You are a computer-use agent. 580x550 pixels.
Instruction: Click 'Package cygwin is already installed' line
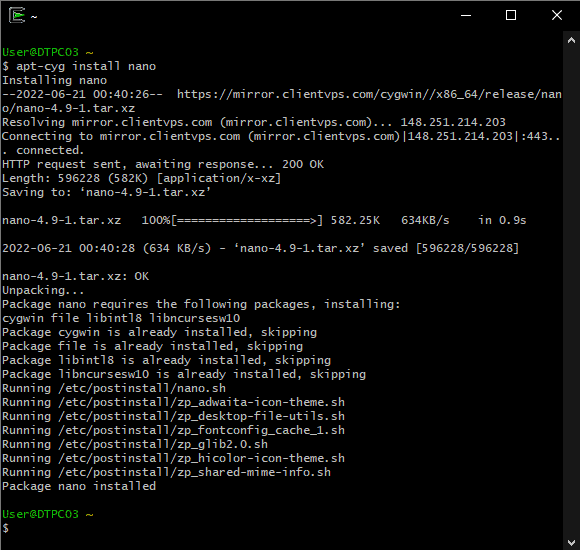pos(159,332)
